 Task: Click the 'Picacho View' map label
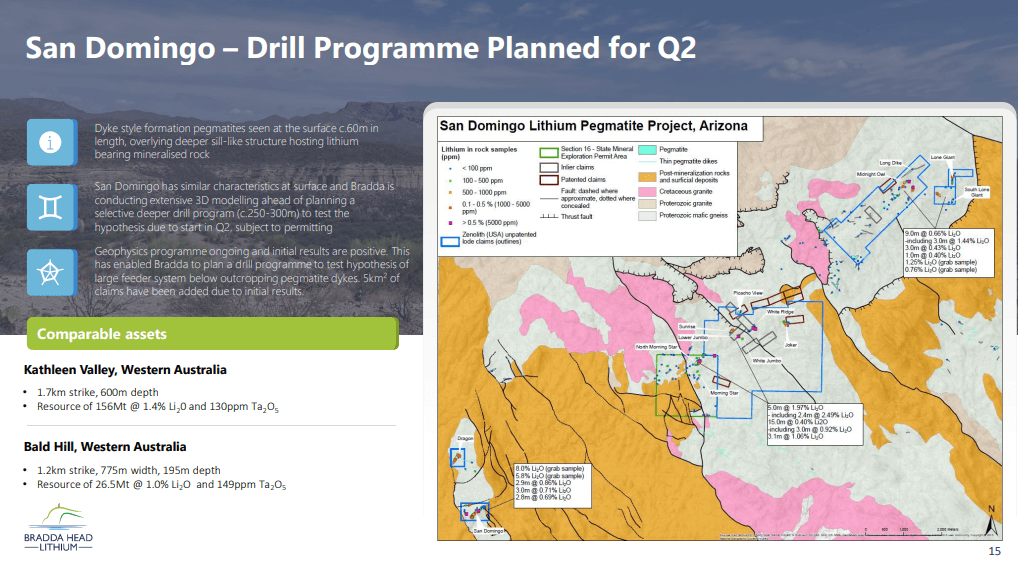[748, 293]
